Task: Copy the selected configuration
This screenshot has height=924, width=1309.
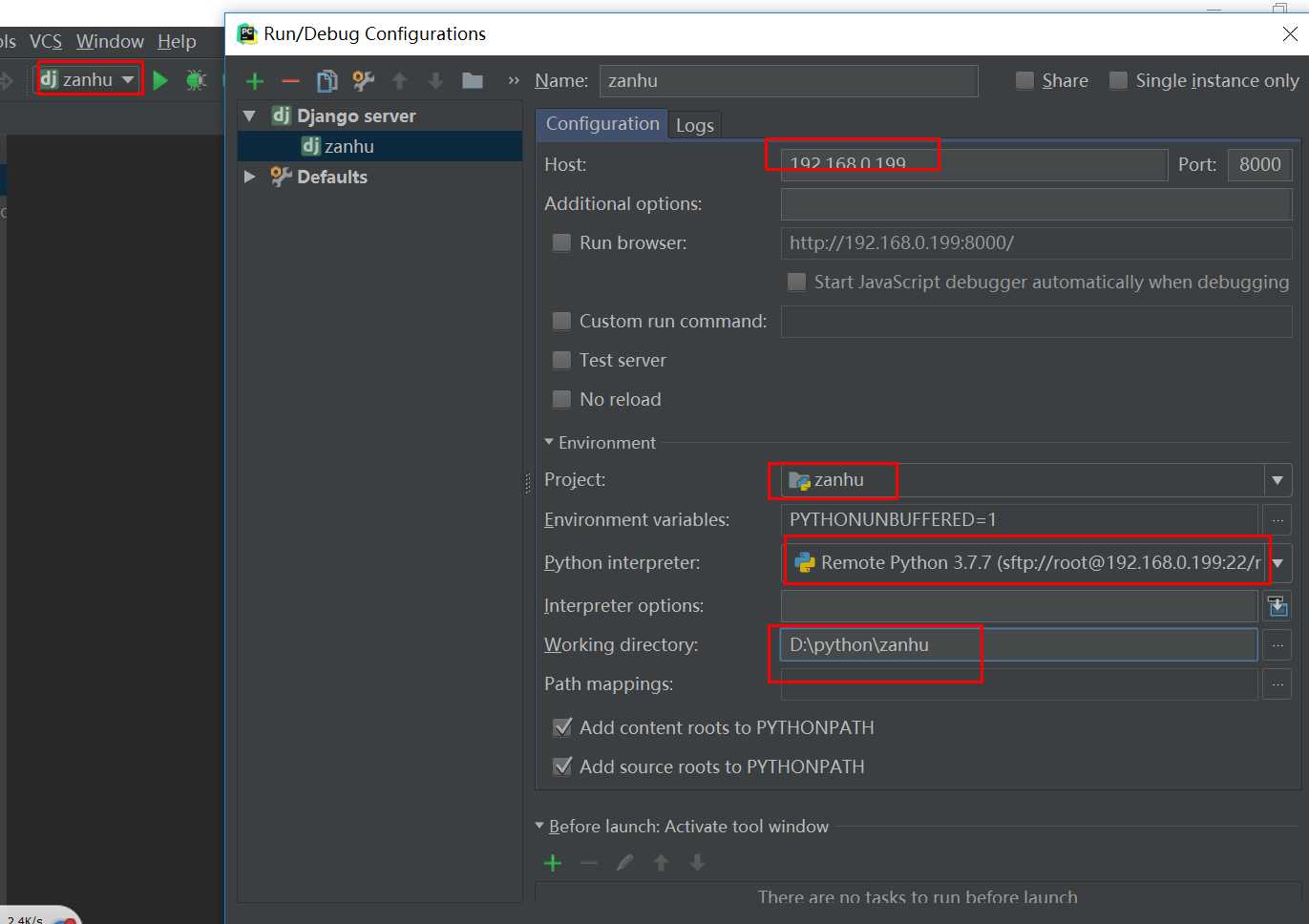Action: [327, 81]
